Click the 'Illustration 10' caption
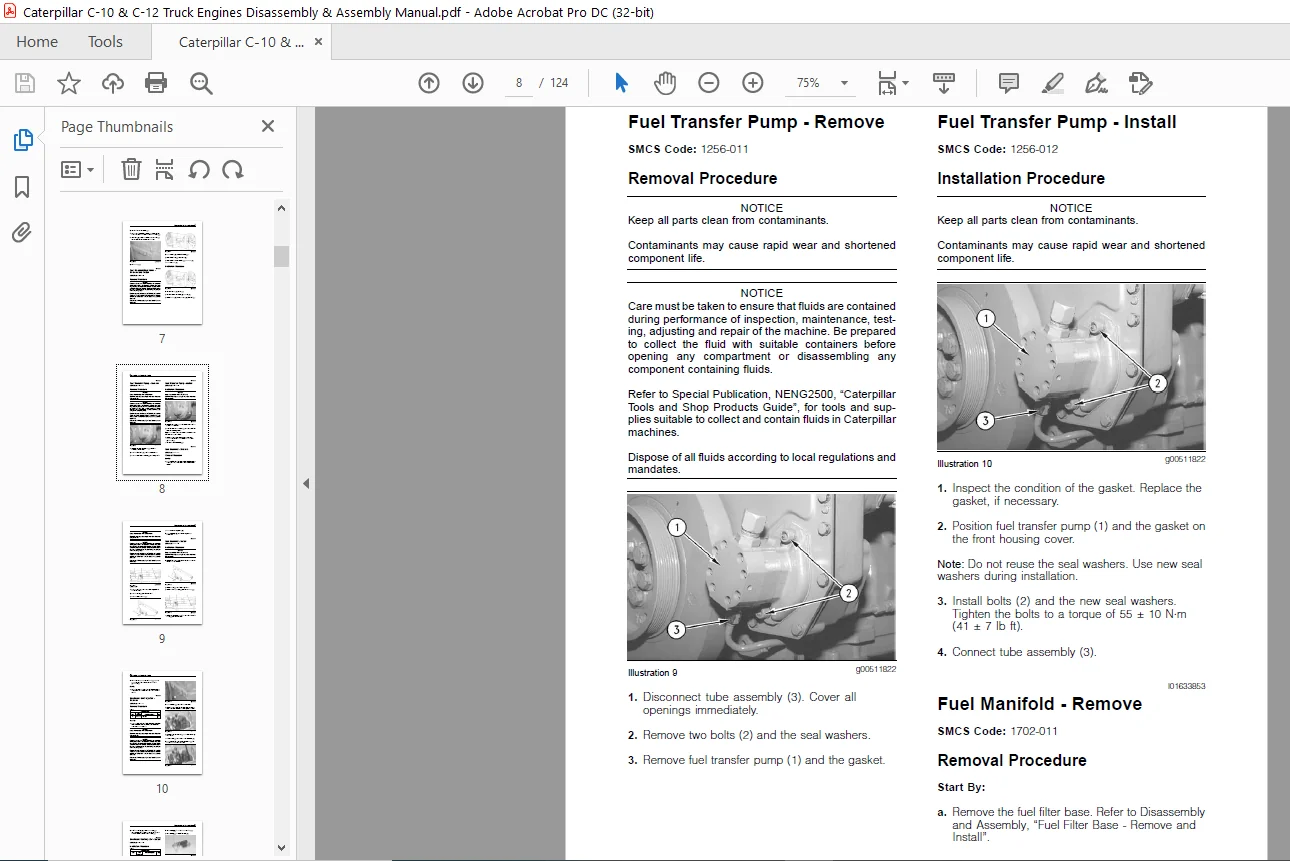 coord(964,464)
